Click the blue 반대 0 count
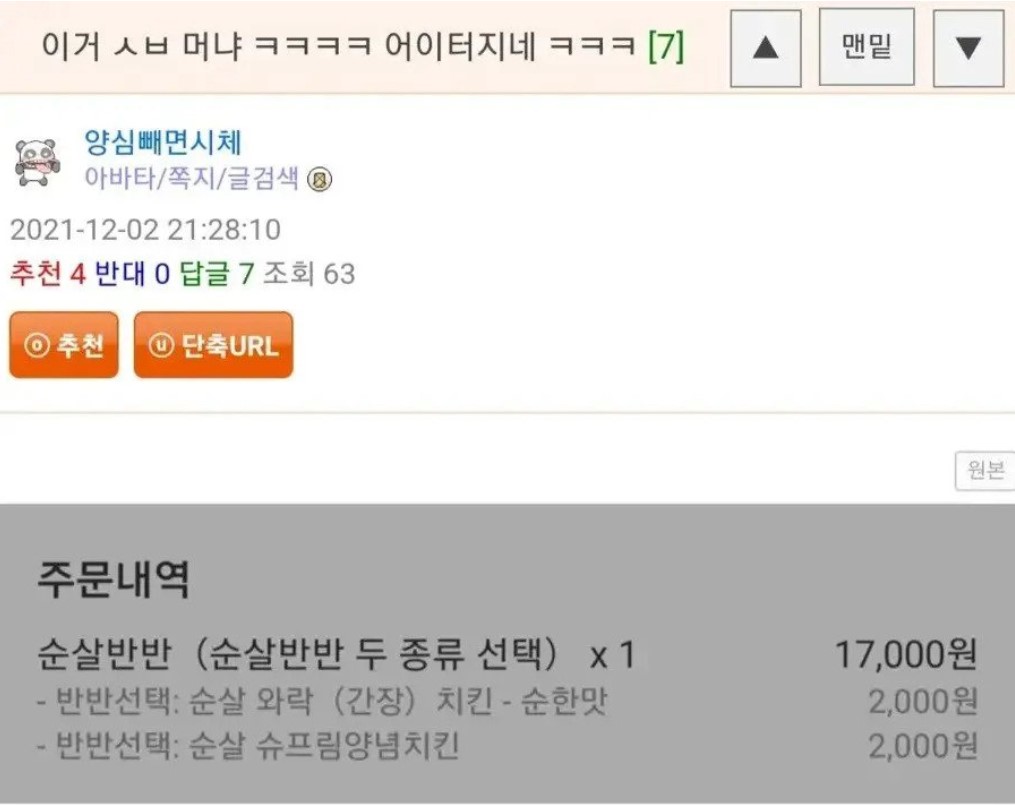Viewport: 1015px width, 805px height. coord(132,273)
